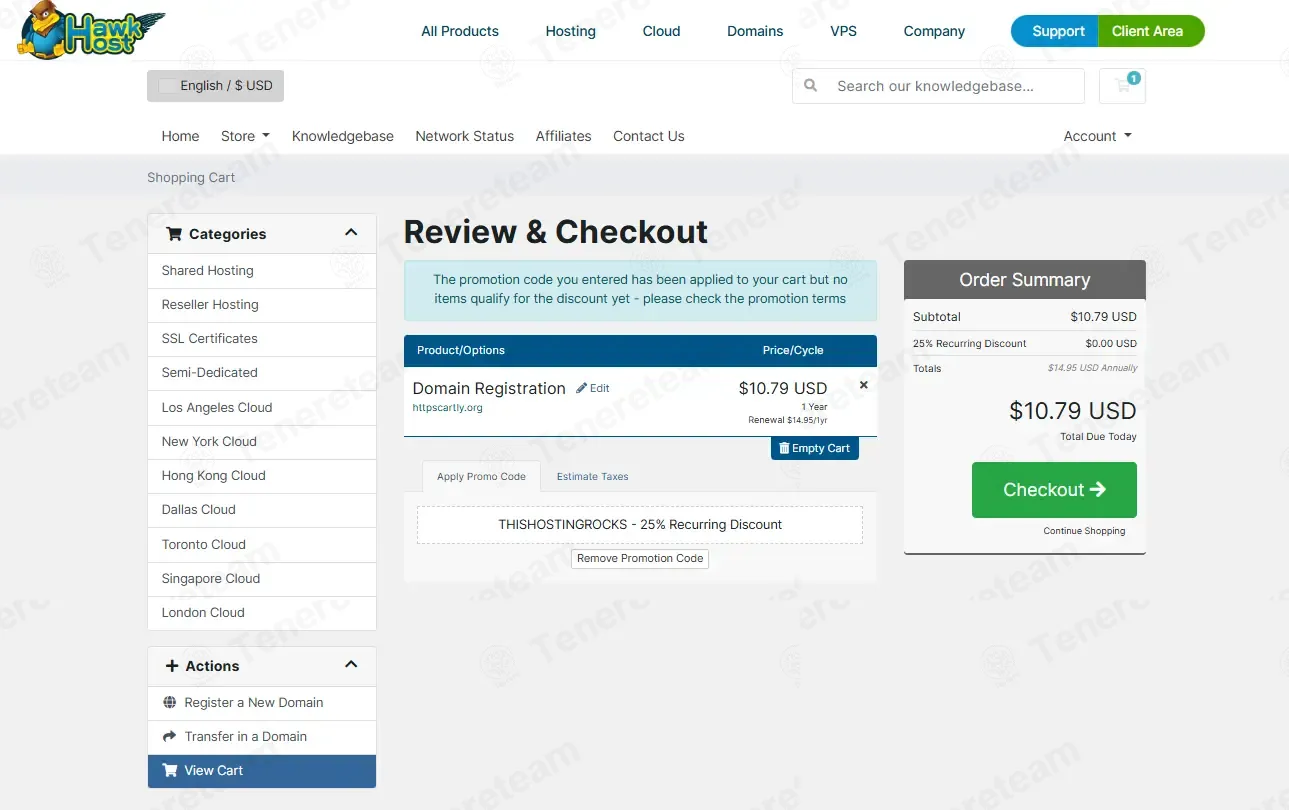
Task: Collapse the Categories panel chevron
Action: point(351,232)
